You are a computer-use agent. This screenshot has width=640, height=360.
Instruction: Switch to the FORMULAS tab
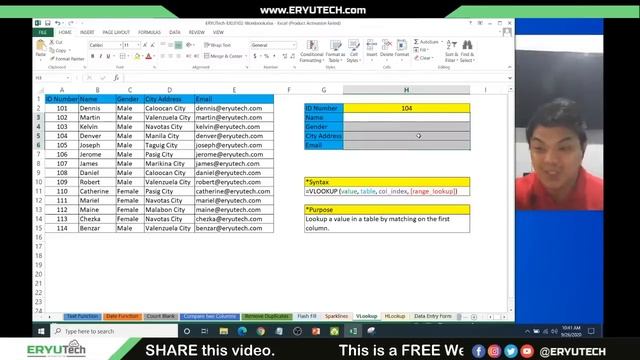[149, 32]
